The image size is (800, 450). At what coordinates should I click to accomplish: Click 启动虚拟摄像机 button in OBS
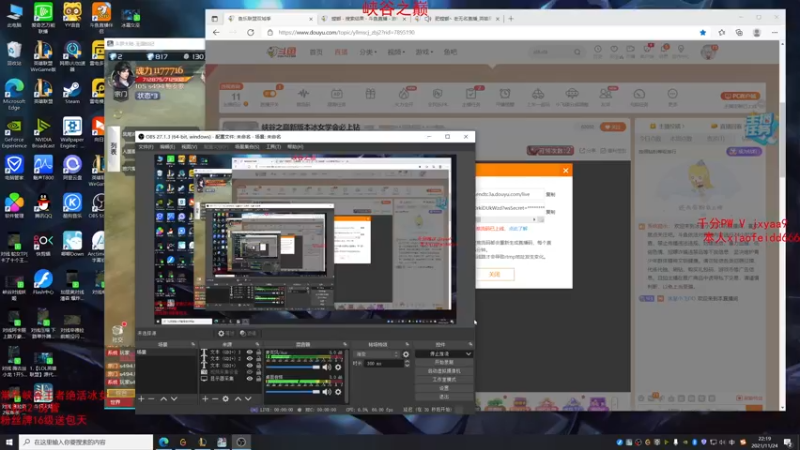(x=444, y=371)
